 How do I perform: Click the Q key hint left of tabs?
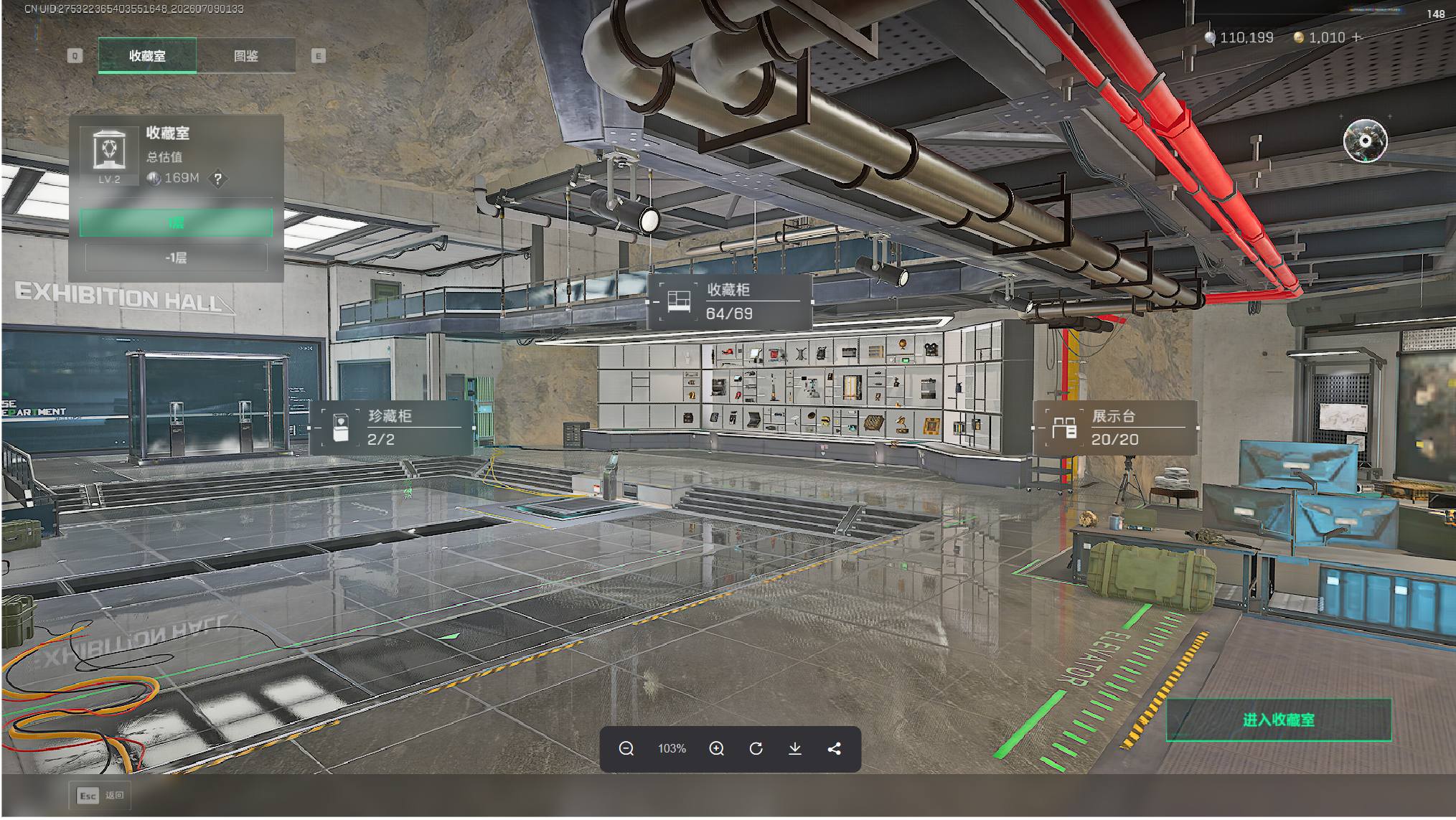pyautogui.click(x=75, y=56)
